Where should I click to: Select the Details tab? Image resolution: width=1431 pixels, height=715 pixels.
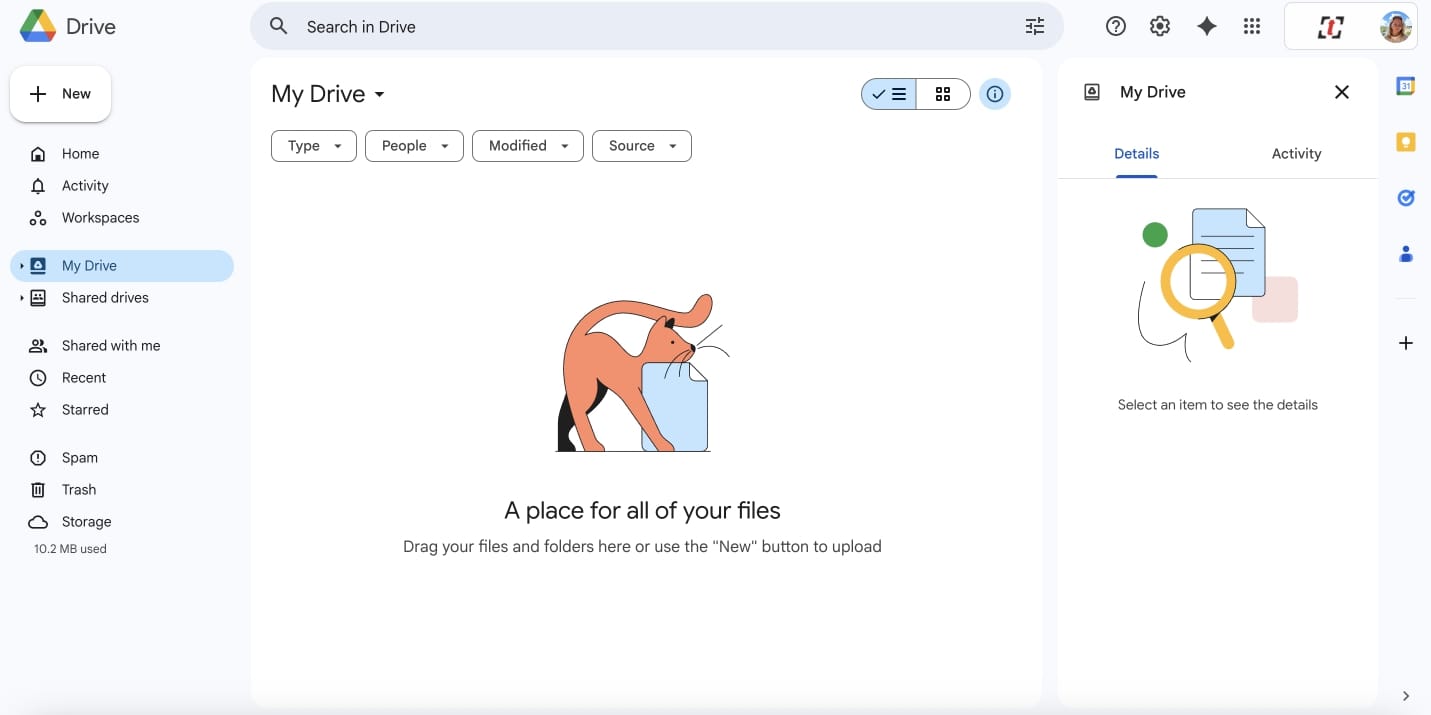1137,153
